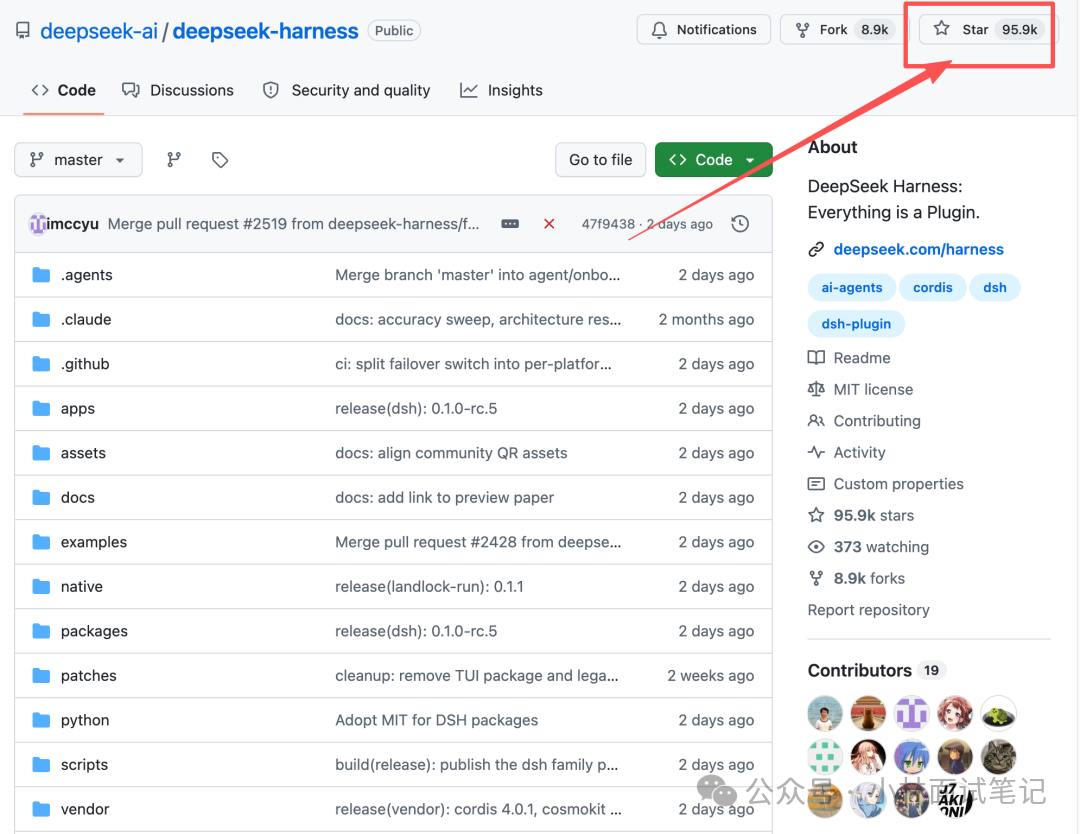This screenshot has height=834, width=1080.
Task: Open the green pixel pattern contributor avatar
Action: click(x=825, y=757)
